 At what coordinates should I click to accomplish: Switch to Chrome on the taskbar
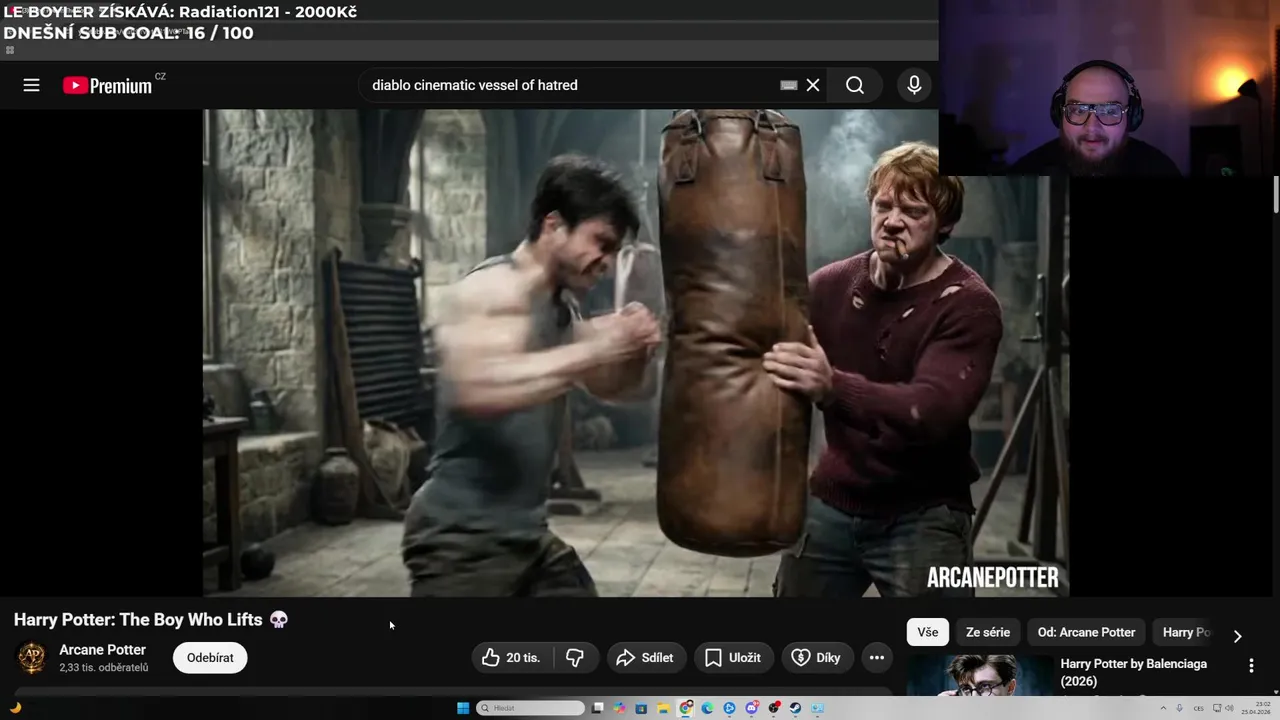click(x=685, y=708)
